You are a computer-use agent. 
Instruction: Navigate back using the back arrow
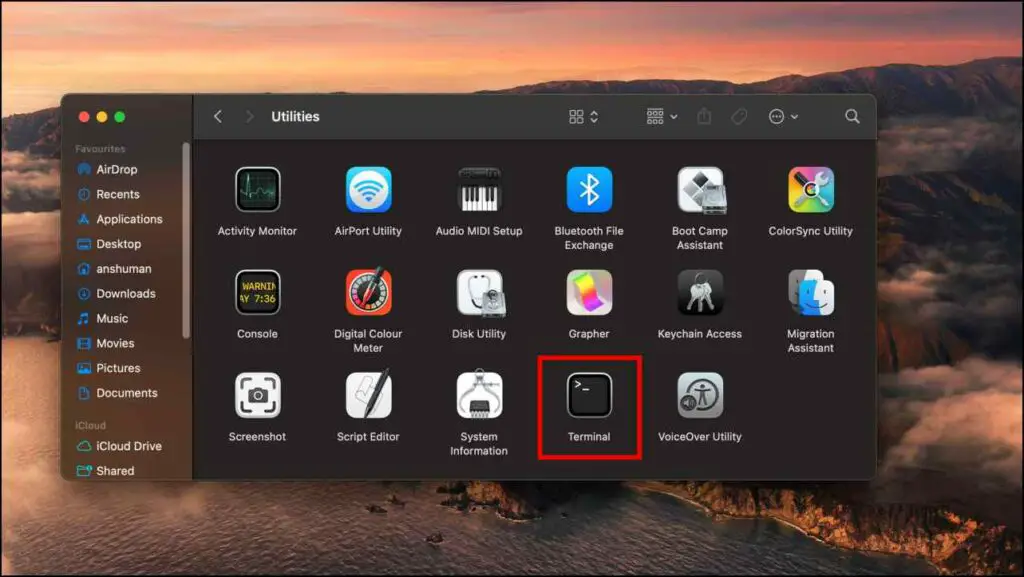pyautogui.click(x=217, y=116)
